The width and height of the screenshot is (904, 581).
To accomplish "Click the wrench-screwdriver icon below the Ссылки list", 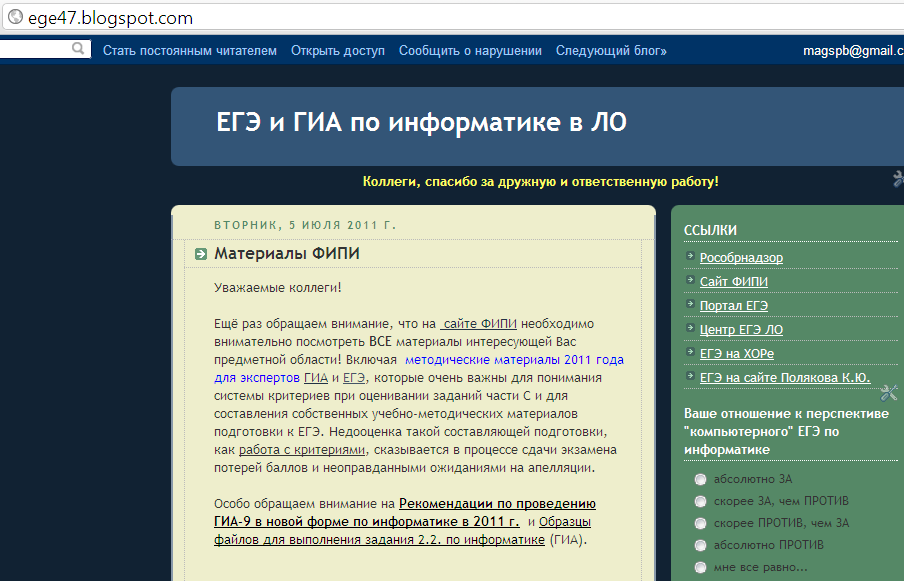I will click(x=888, y=393).
